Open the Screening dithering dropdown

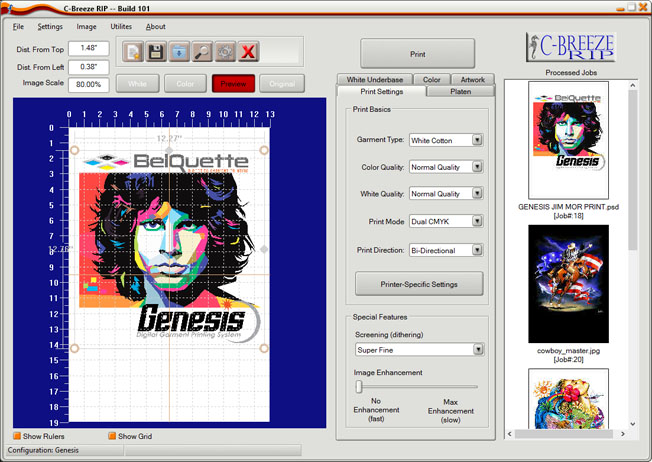[478, 350]
